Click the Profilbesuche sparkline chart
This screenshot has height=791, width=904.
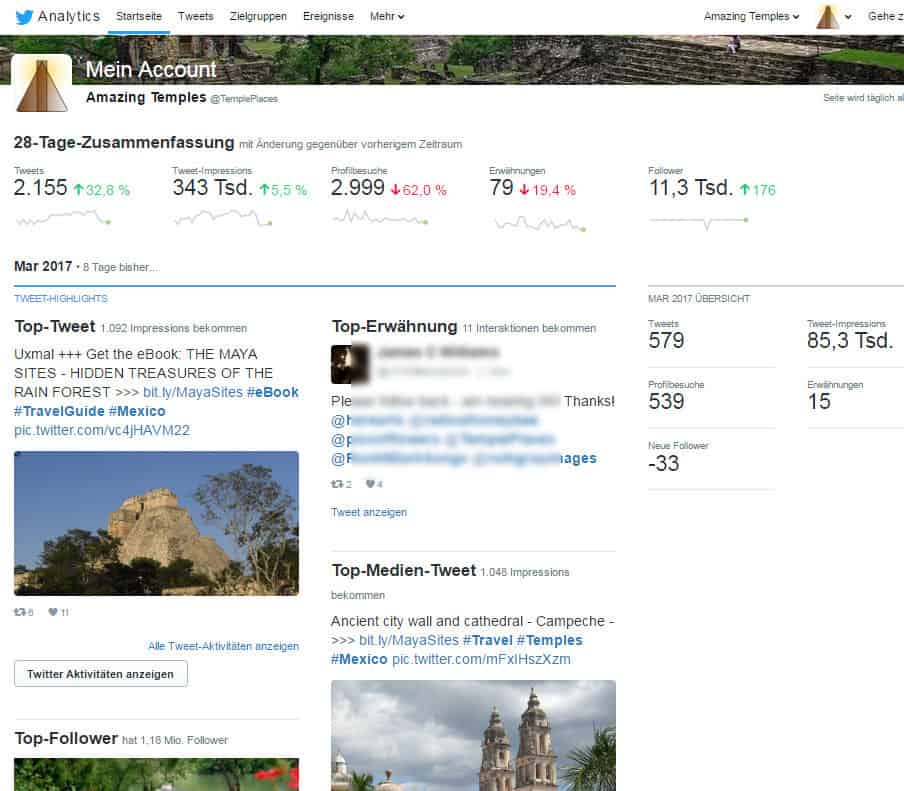pos(380,217)
